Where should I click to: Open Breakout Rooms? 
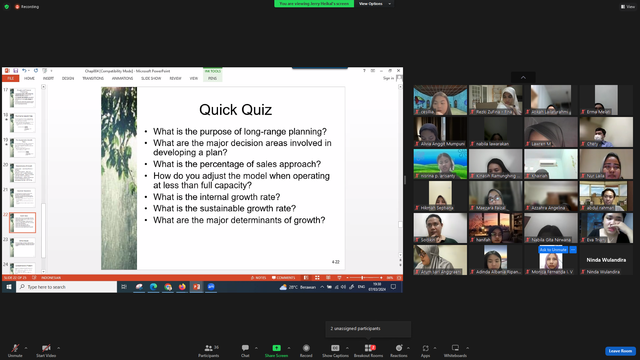tap(369, 350)
